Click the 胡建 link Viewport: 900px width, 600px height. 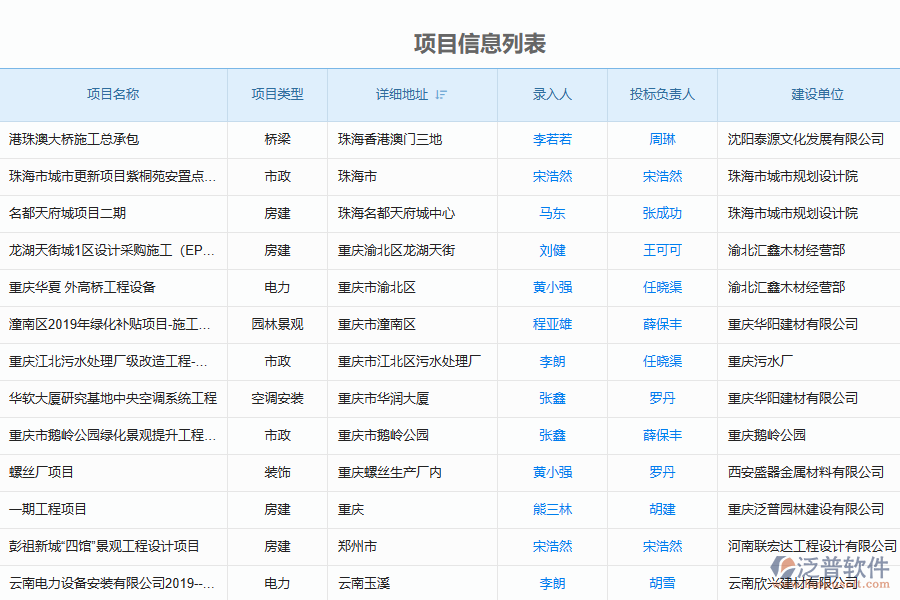[662, 510]
